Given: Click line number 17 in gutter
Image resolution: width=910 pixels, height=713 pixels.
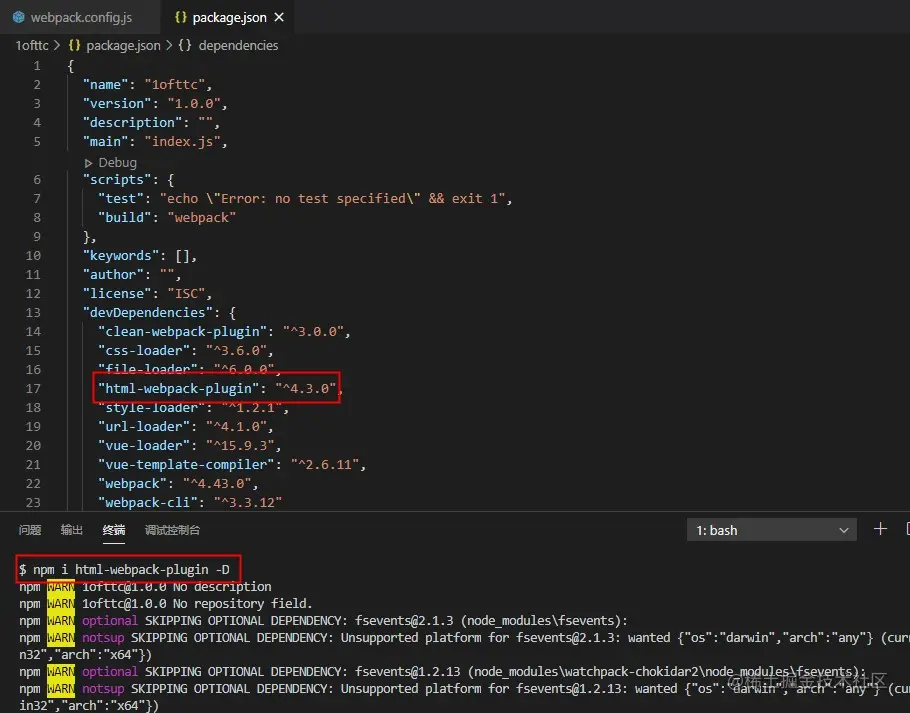Looking at the screenshot, I should click(x=33, y=388).
